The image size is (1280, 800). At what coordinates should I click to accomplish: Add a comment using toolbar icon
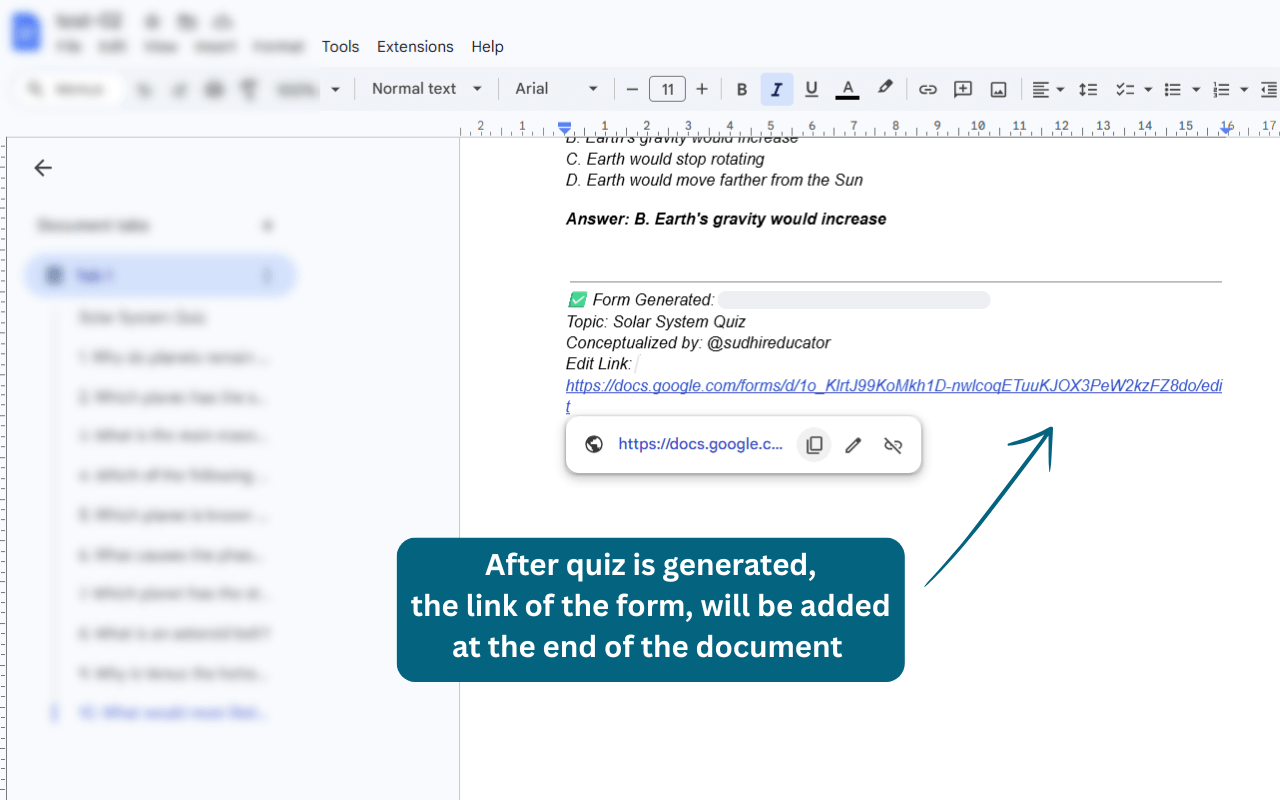963,89
